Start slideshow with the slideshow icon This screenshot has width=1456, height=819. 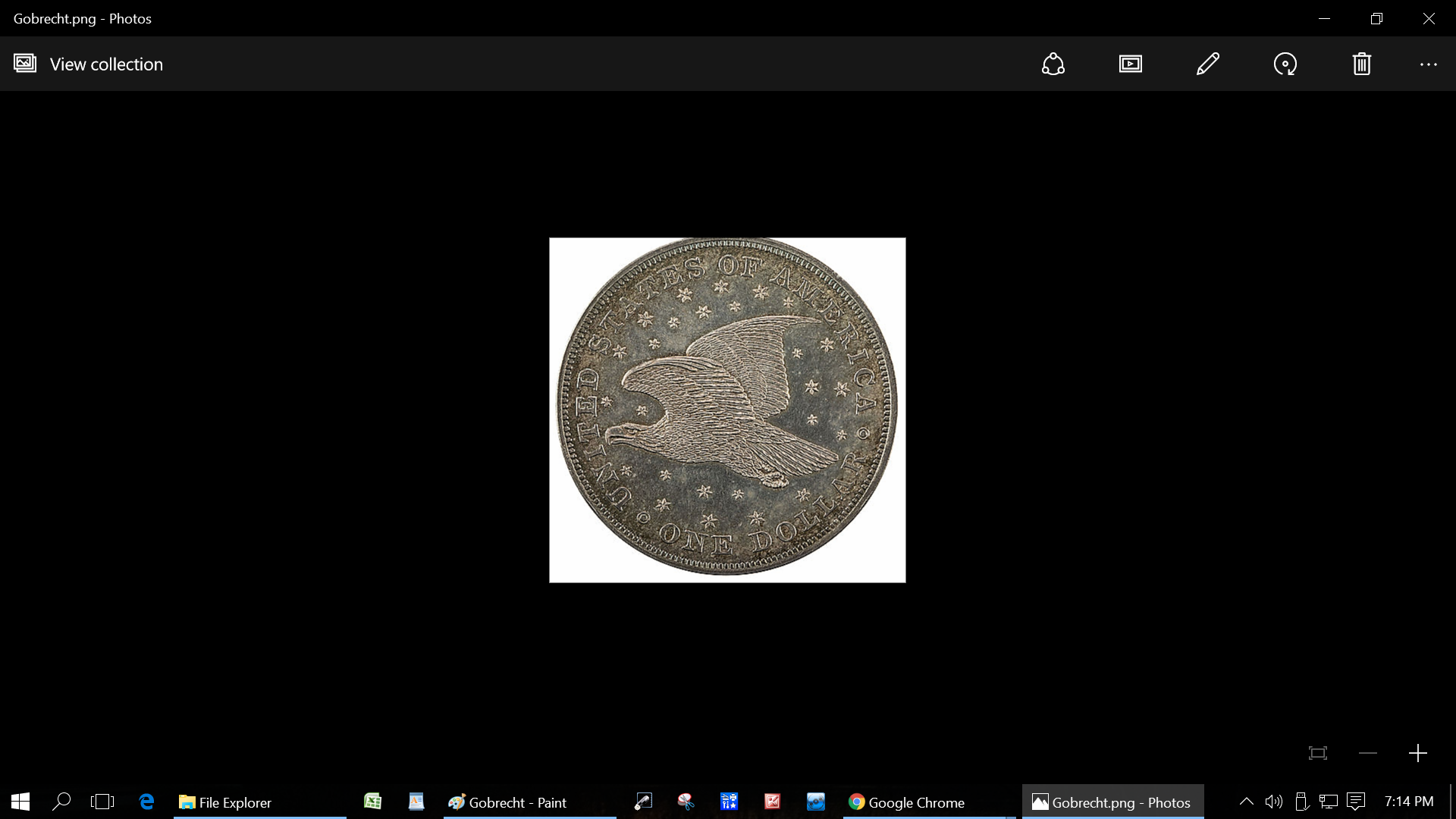(1130, 64)
